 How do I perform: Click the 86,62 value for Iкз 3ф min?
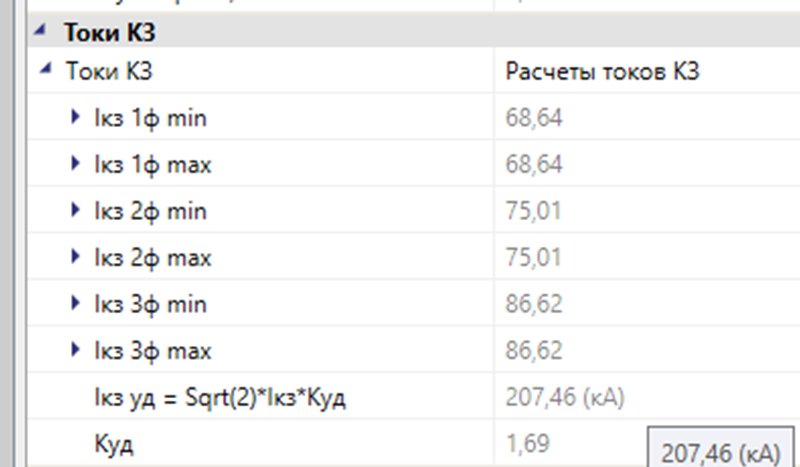[535, 304]
